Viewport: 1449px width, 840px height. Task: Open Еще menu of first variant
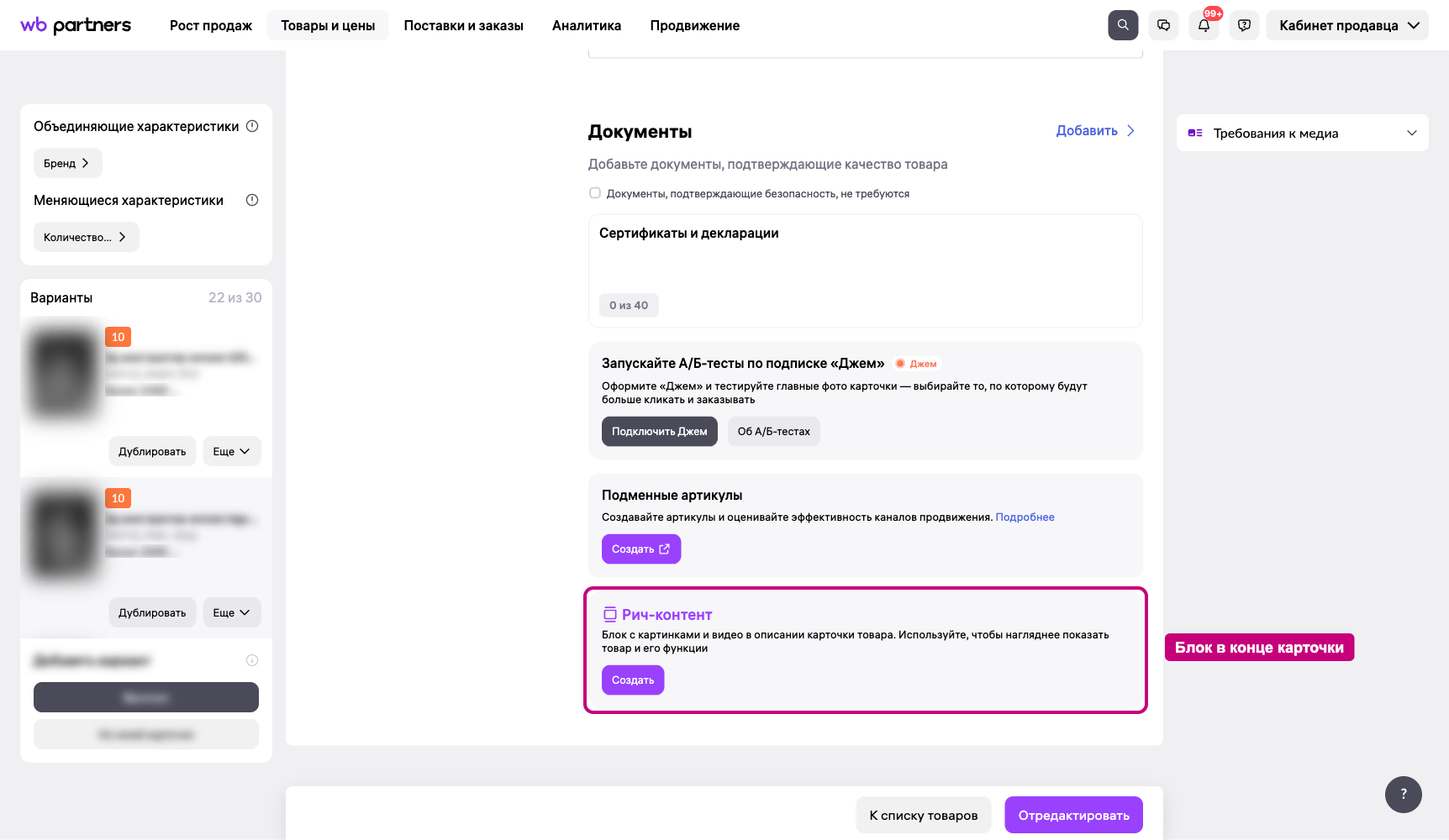tap(231, 451)
